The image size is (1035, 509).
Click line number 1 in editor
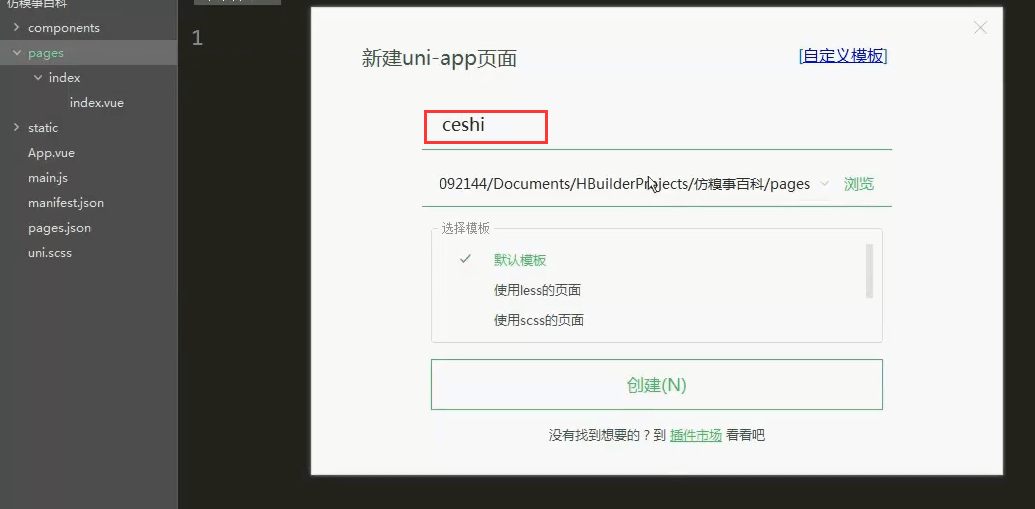click(x=197, y=38)
